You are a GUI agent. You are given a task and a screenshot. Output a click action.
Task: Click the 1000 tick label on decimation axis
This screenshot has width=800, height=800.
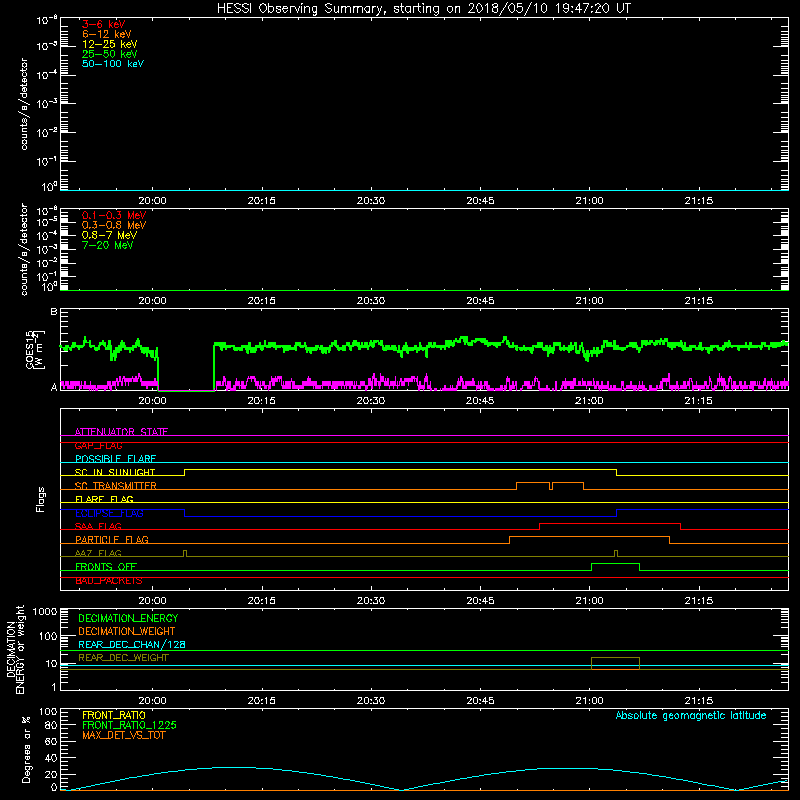click(x=45, y=611)
